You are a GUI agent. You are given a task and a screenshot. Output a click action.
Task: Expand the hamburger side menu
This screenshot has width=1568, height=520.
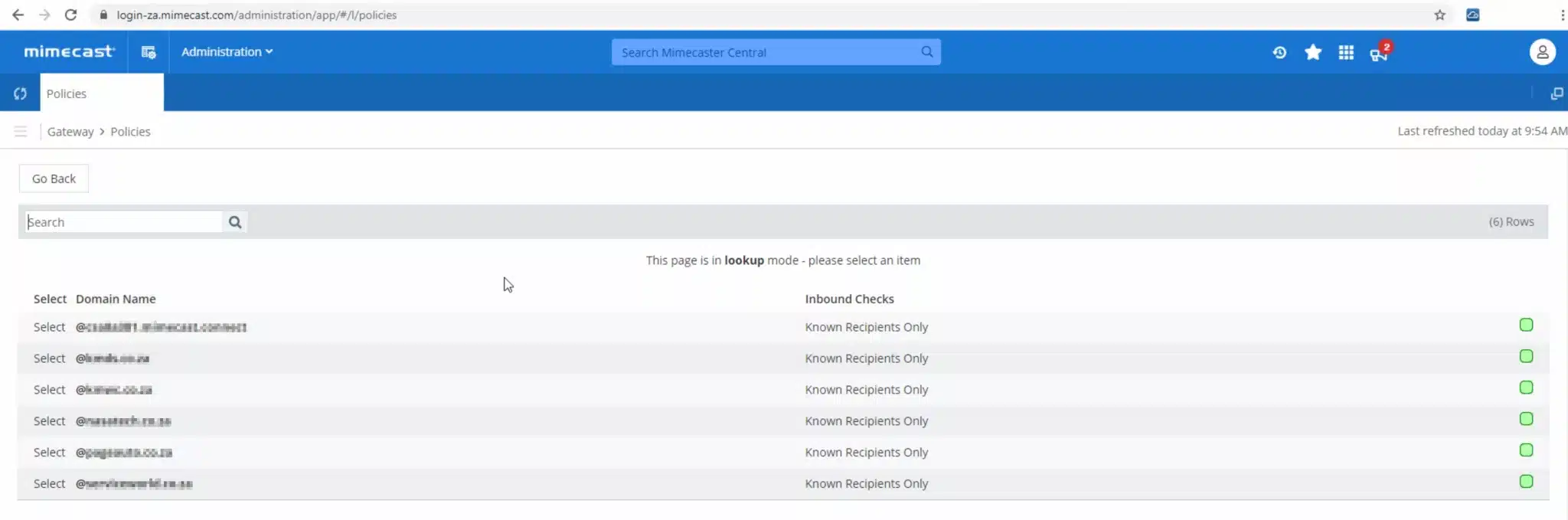coord(21,132)
